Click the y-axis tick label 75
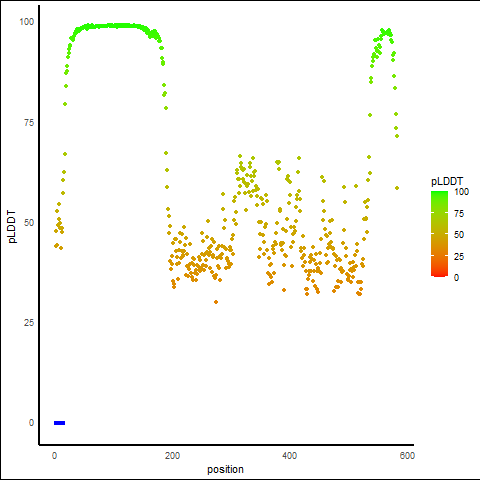 (x=29, y=123)
